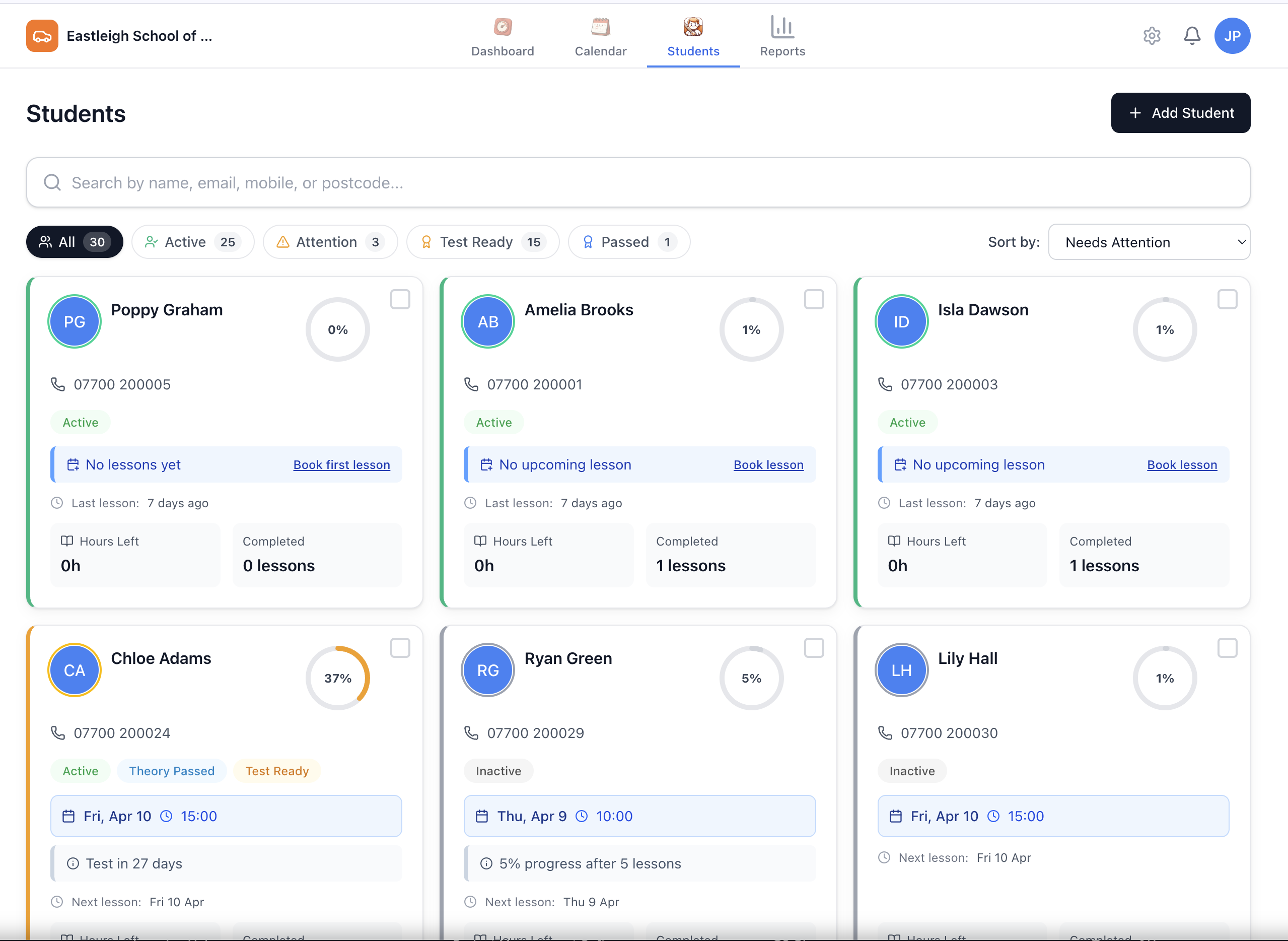Click Book first lesson link
The width and height of the screenshot is (1288, 941).
pos(342,465)
